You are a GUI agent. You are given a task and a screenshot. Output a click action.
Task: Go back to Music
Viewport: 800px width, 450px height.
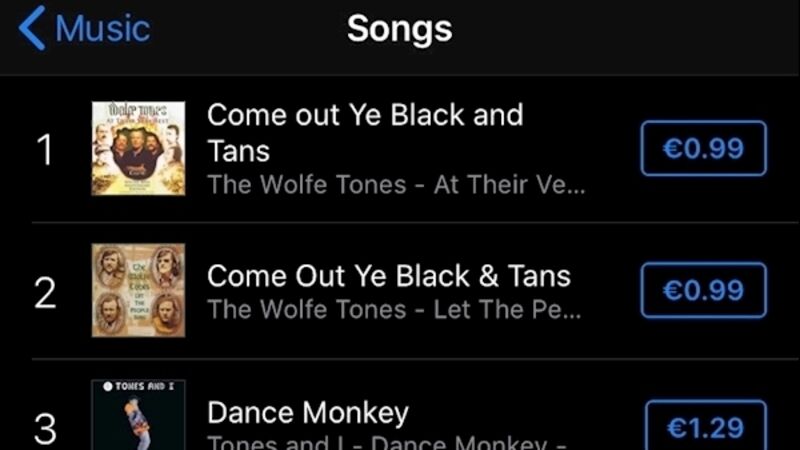84,28
